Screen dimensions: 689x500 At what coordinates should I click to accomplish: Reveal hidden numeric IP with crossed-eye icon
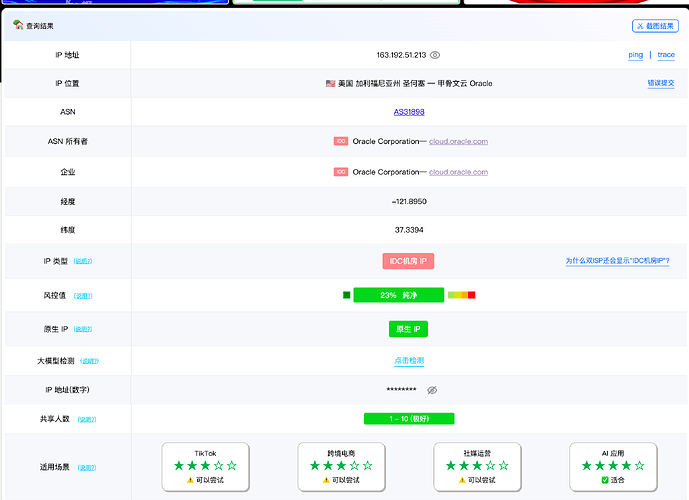coord(432,390)
